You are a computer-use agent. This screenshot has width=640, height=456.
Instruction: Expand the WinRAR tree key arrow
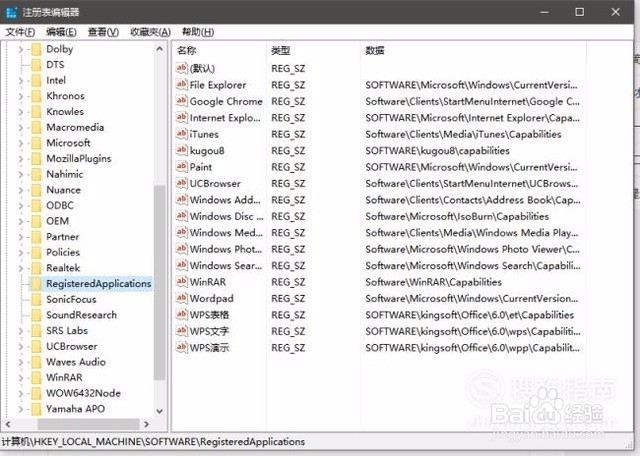tap(21, 378)
